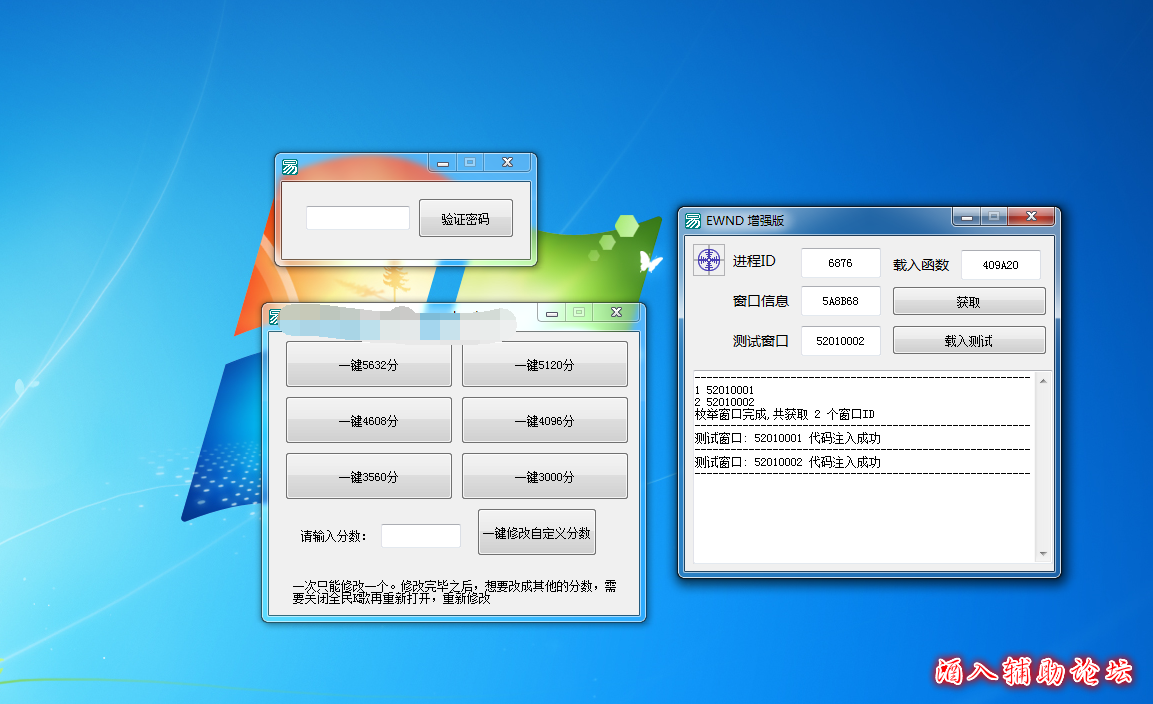
Task: Click the 一键5120分 button
Action: pyautogui.click(x=544, y=364)
